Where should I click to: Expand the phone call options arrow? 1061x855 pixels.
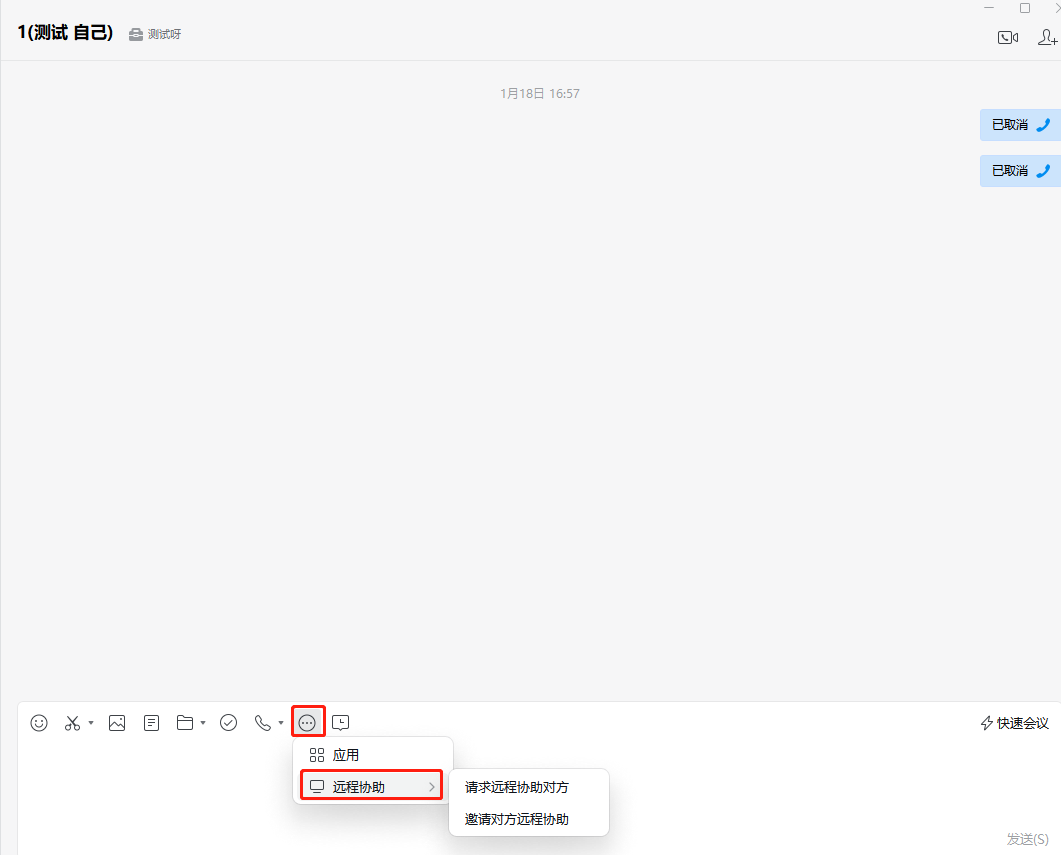[x=281, y=723]
